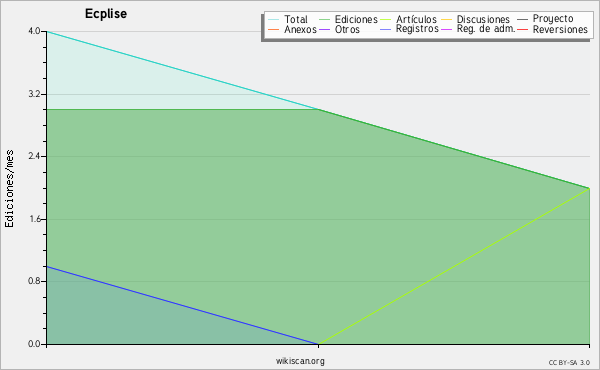Click the y-axis value 0.8
The image size is (600, 370).
click(34, 281)
